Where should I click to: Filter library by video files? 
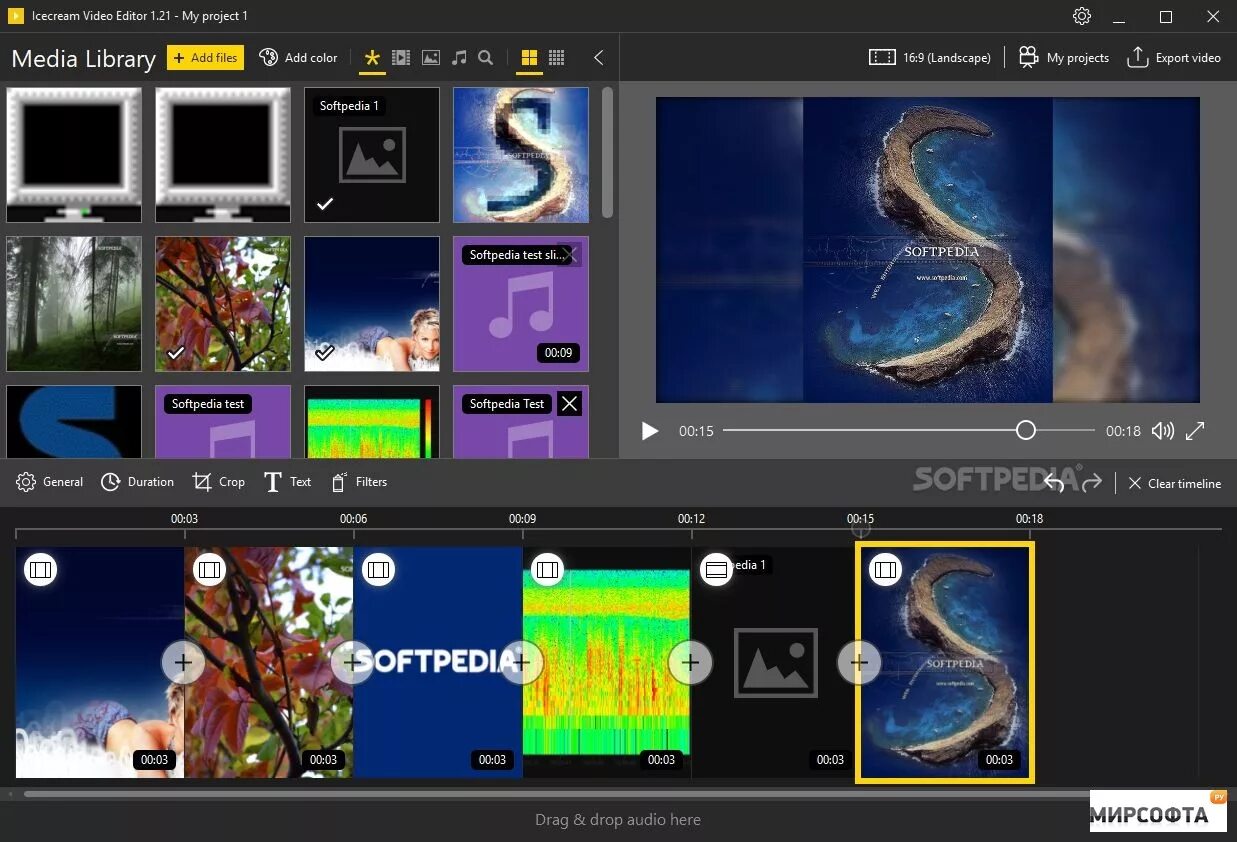pos(401,58)
